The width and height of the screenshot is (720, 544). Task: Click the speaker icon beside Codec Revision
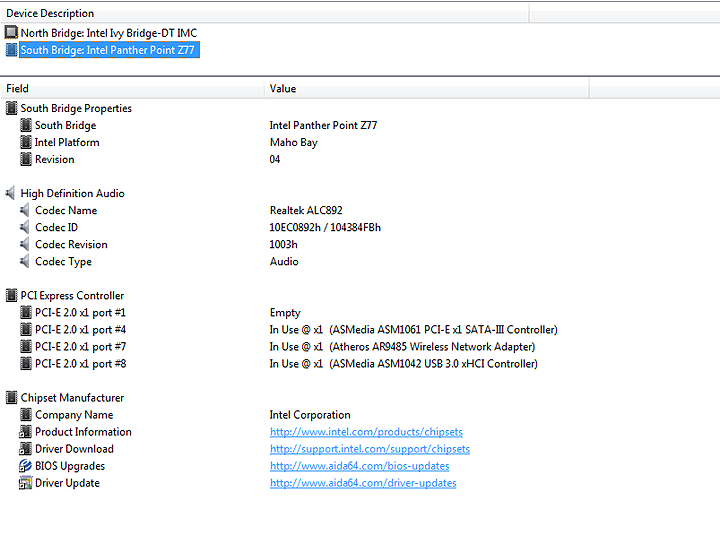coord(25,244)
